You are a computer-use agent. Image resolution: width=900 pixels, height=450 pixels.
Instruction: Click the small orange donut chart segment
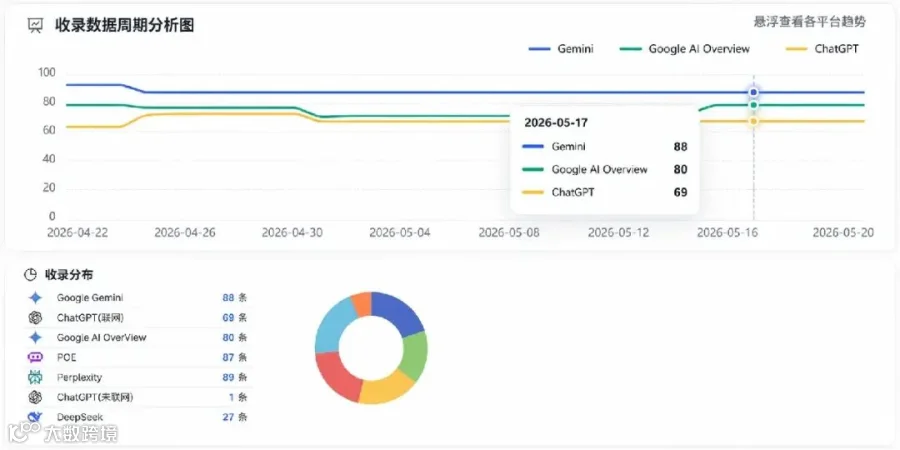click(x=362, y=303)
